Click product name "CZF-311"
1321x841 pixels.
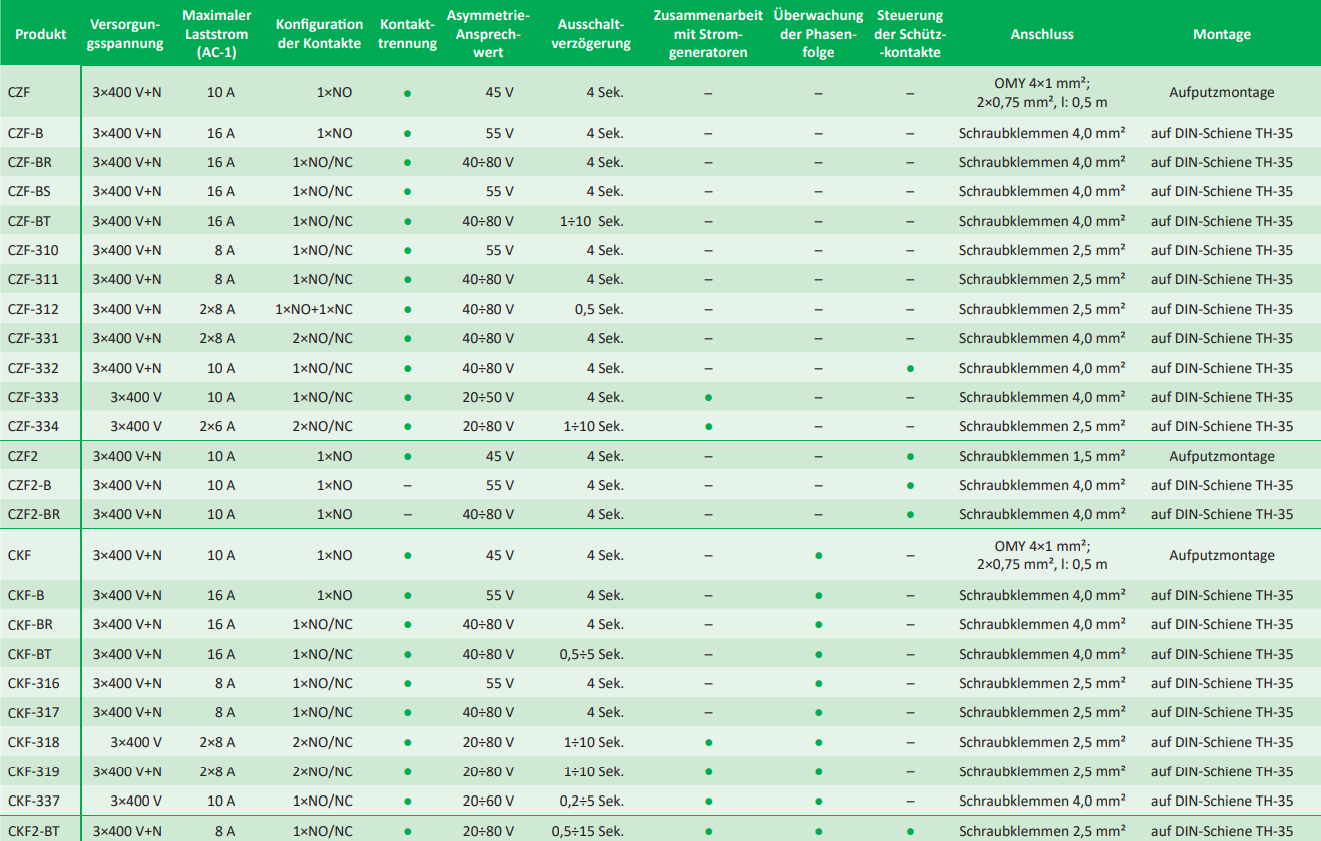(x=33, y=279)
